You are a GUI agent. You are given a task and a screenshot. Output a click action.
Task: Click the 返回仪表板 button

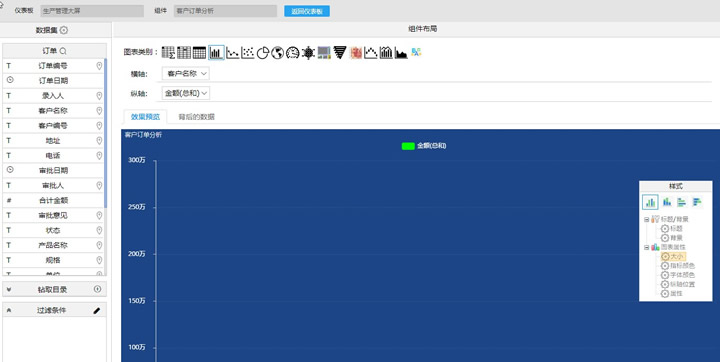[307, 11]
